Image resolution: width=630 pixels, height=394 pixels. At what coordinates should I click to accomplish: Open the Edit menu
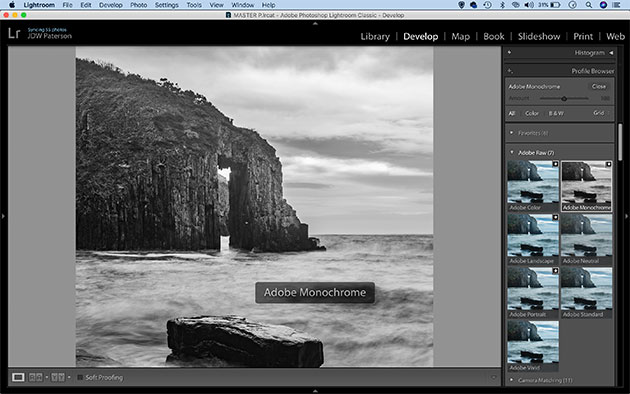click(86, 5)
